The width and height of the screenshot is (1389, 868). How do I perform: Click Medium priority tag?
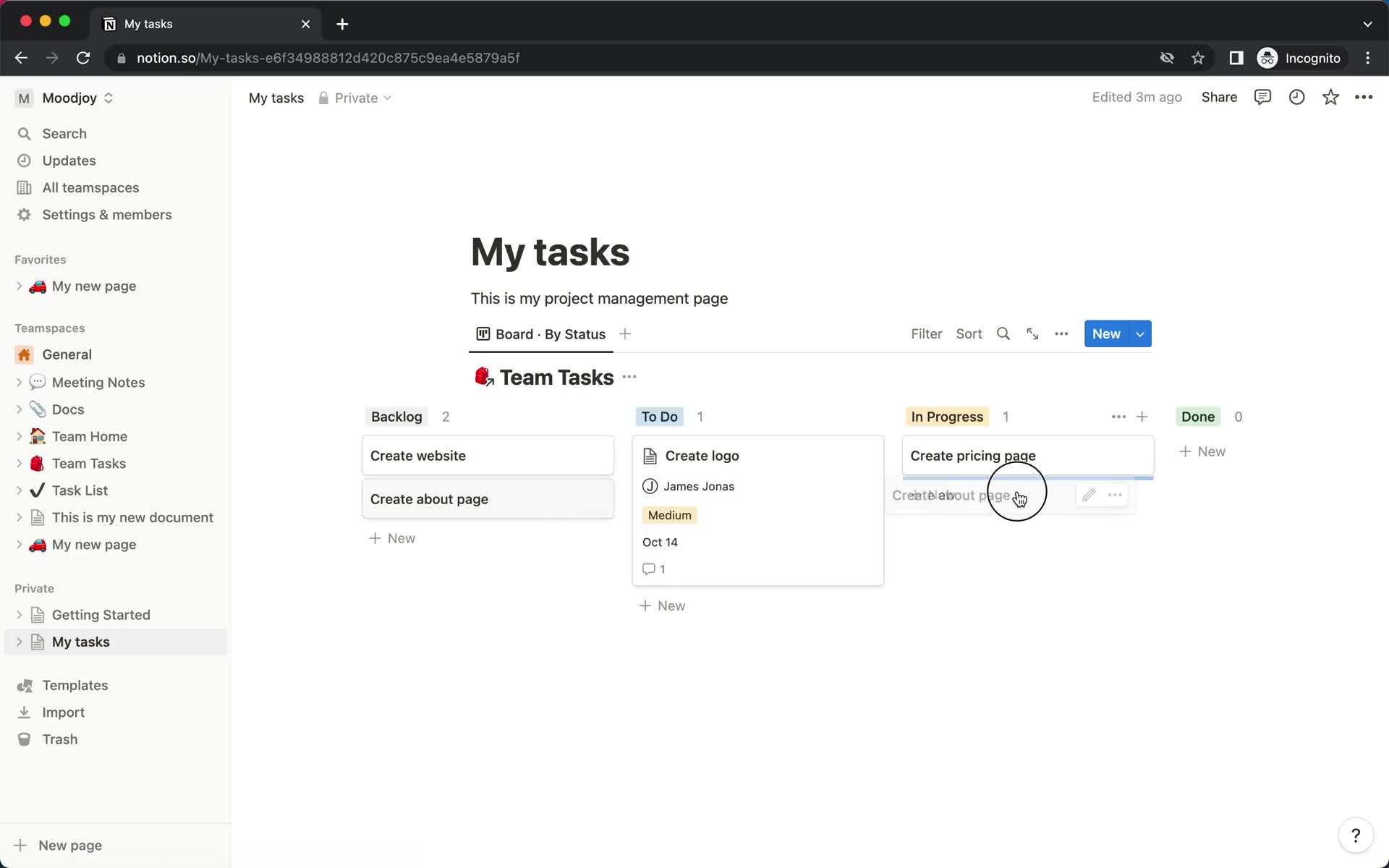669,515
